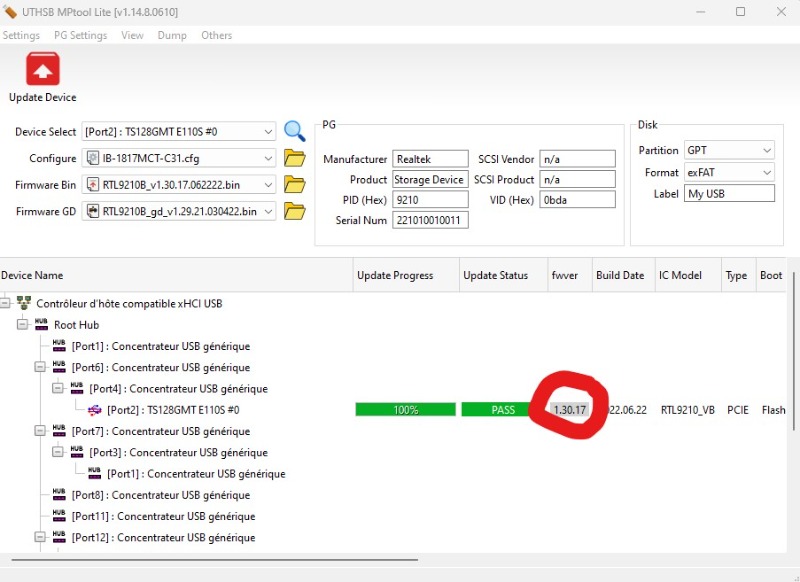800x582 pixels.
Task: Click the Serial Num input field
Action: [x=430, y=220]
